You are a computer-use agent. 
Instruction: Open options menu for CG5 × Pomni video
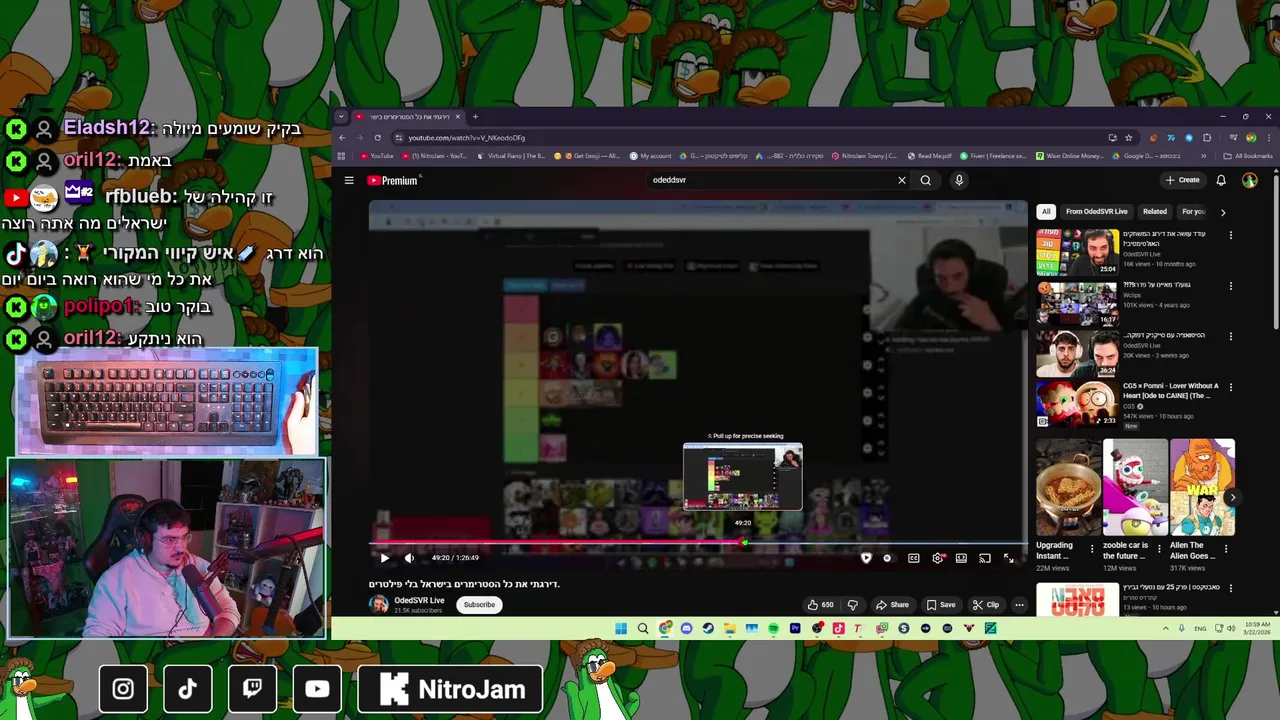point(1231,387)
